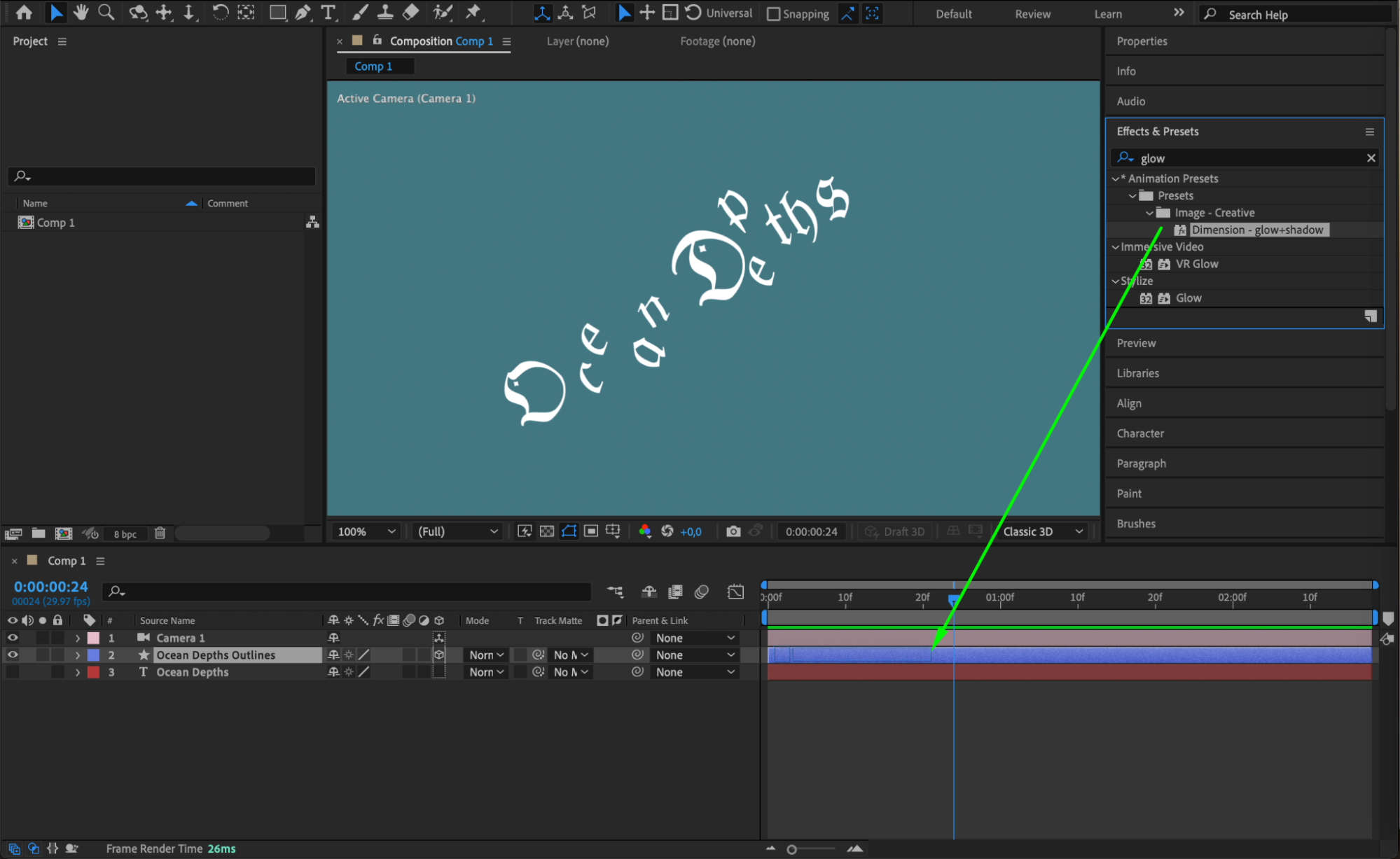Image resolution: width=1400 pixels, height=859 pixels.
Task: Hide the Ocean Depths Outlines layer
Action: tap(13, 655)
